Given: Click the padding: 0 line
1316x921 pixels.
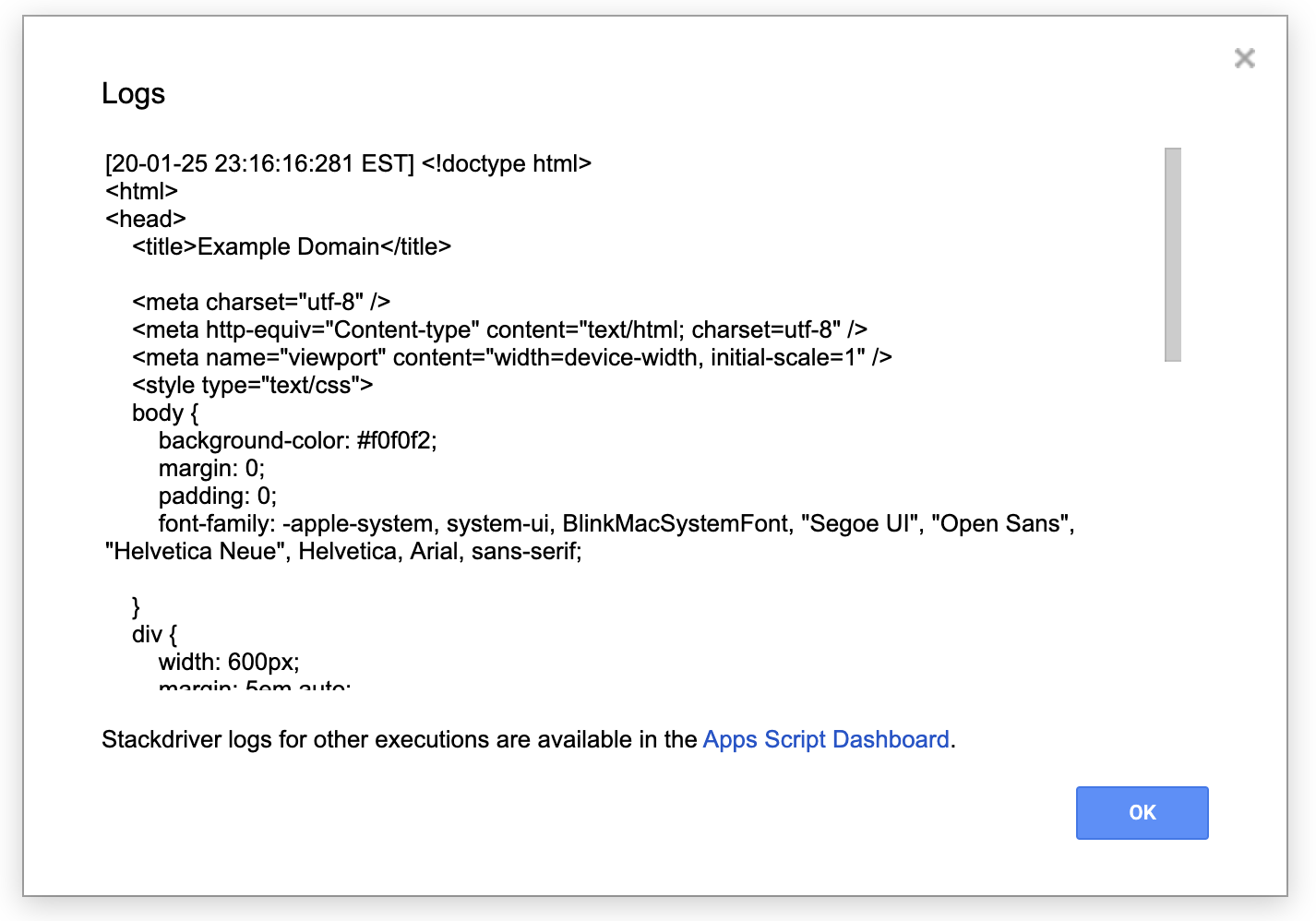Looking at the screenshot, I should pos(217,496).
